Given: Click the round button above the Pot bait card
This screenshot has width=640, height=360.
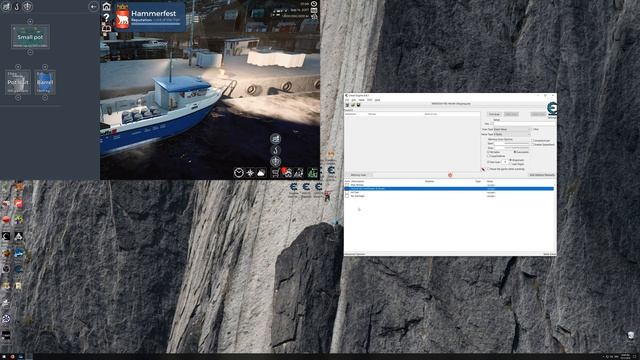Looking at the screenshot, I should coord(18,67).
